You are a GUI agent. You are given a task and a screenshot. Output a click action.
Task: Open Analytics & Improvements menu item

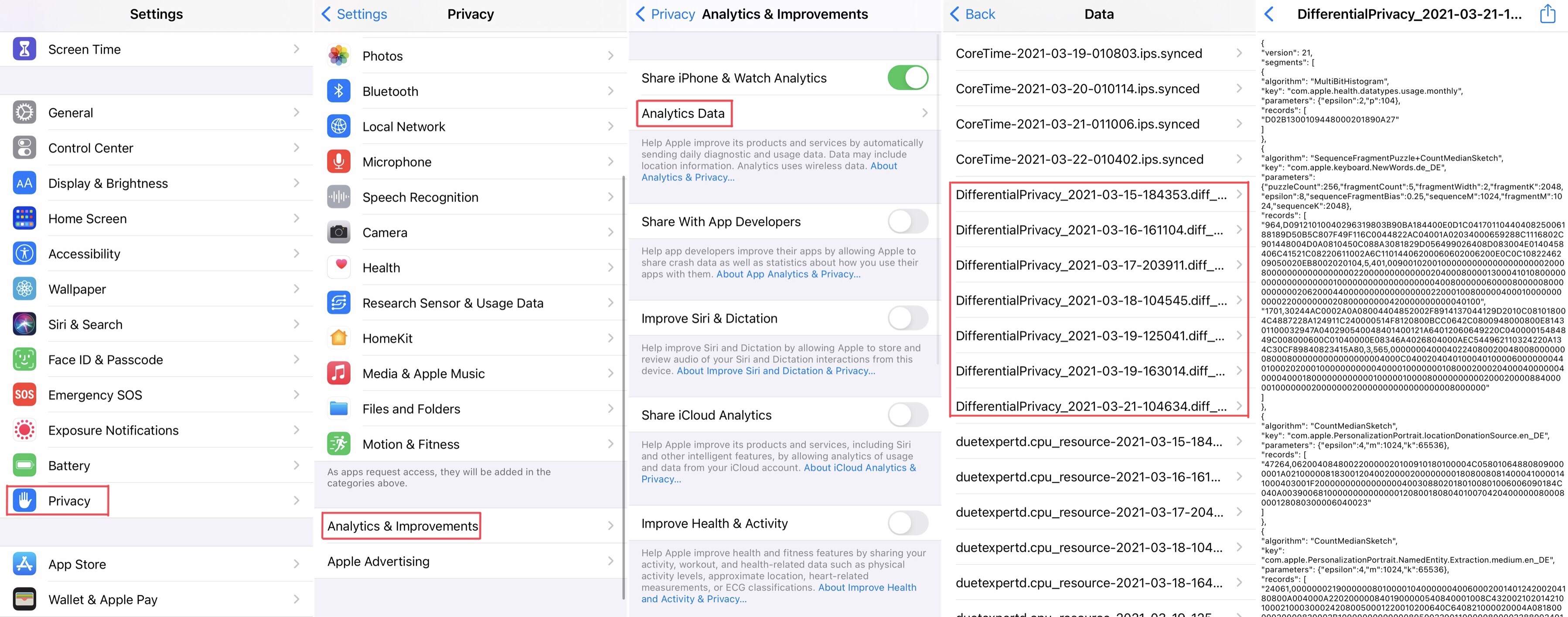point(470,526)
